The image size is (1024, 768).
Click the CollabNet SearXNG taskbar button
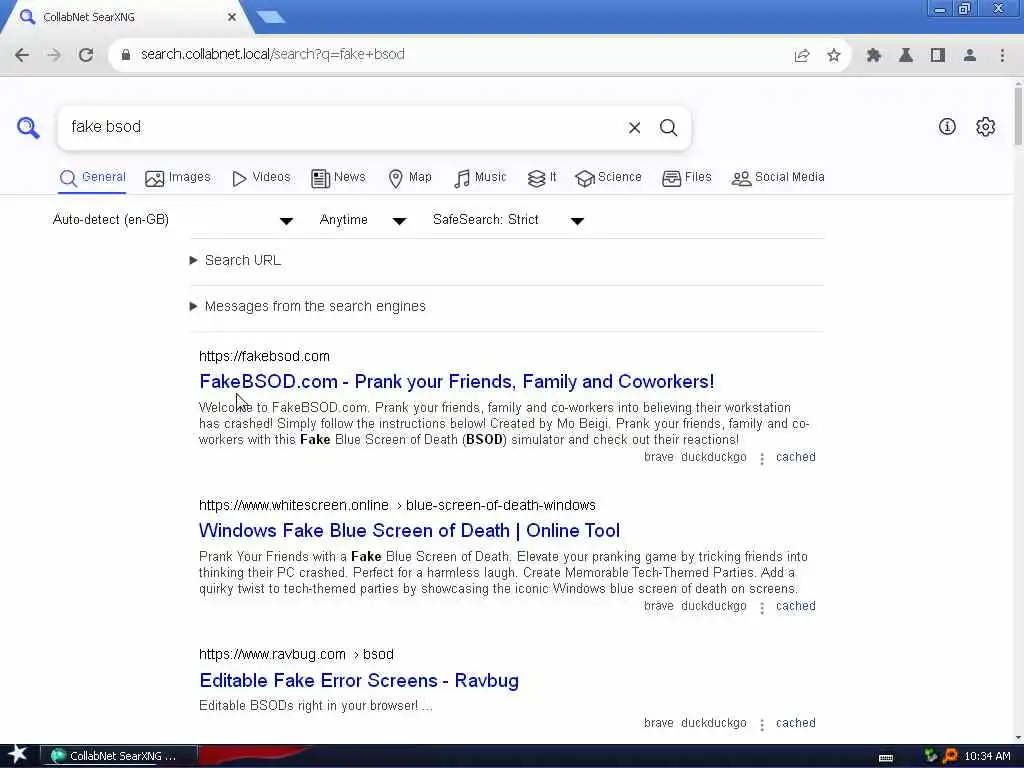(119, 756)
